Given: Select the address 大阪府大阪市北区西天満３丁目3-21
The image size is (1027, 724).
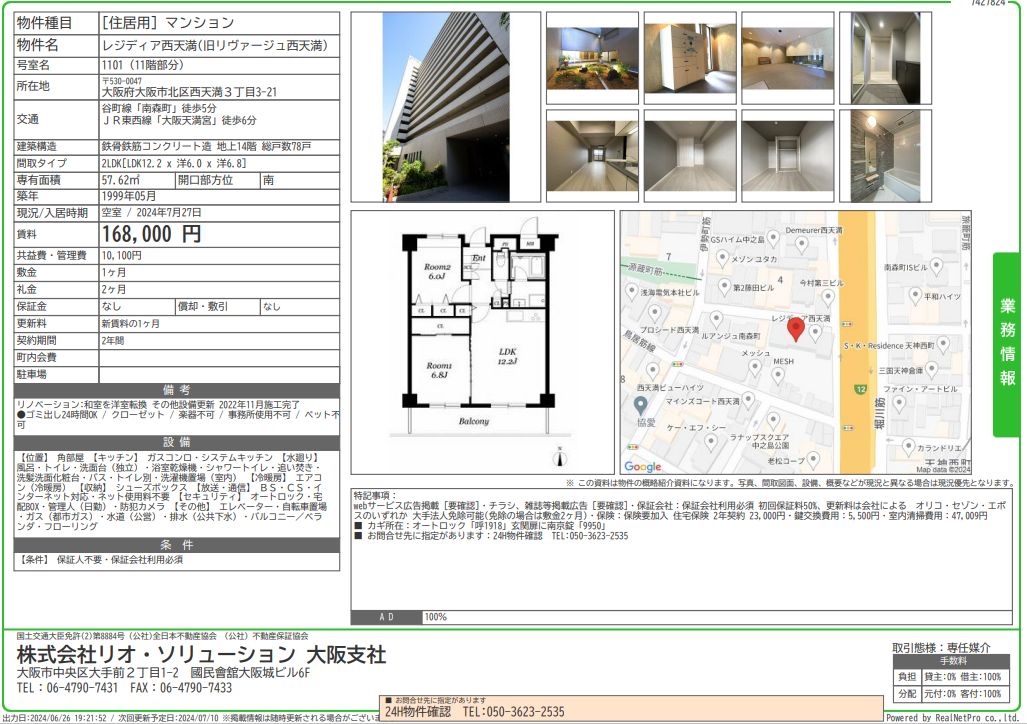Looking at the screenshot, I should click(x=189, y=92).
